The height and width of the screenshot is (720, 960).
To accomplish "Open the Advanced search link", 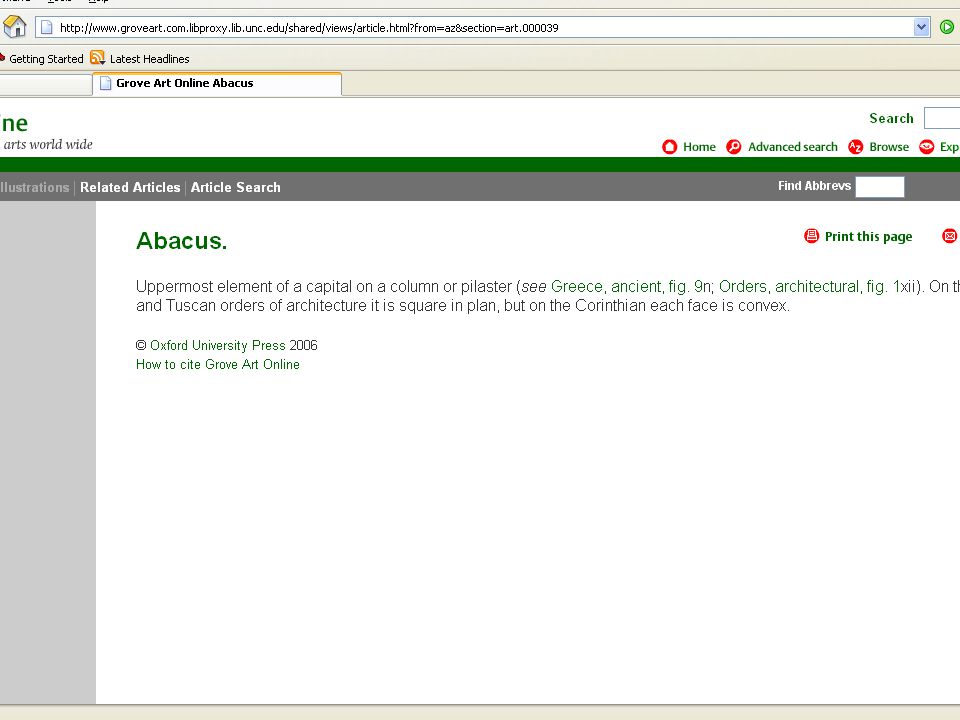I will pos(792,147).
